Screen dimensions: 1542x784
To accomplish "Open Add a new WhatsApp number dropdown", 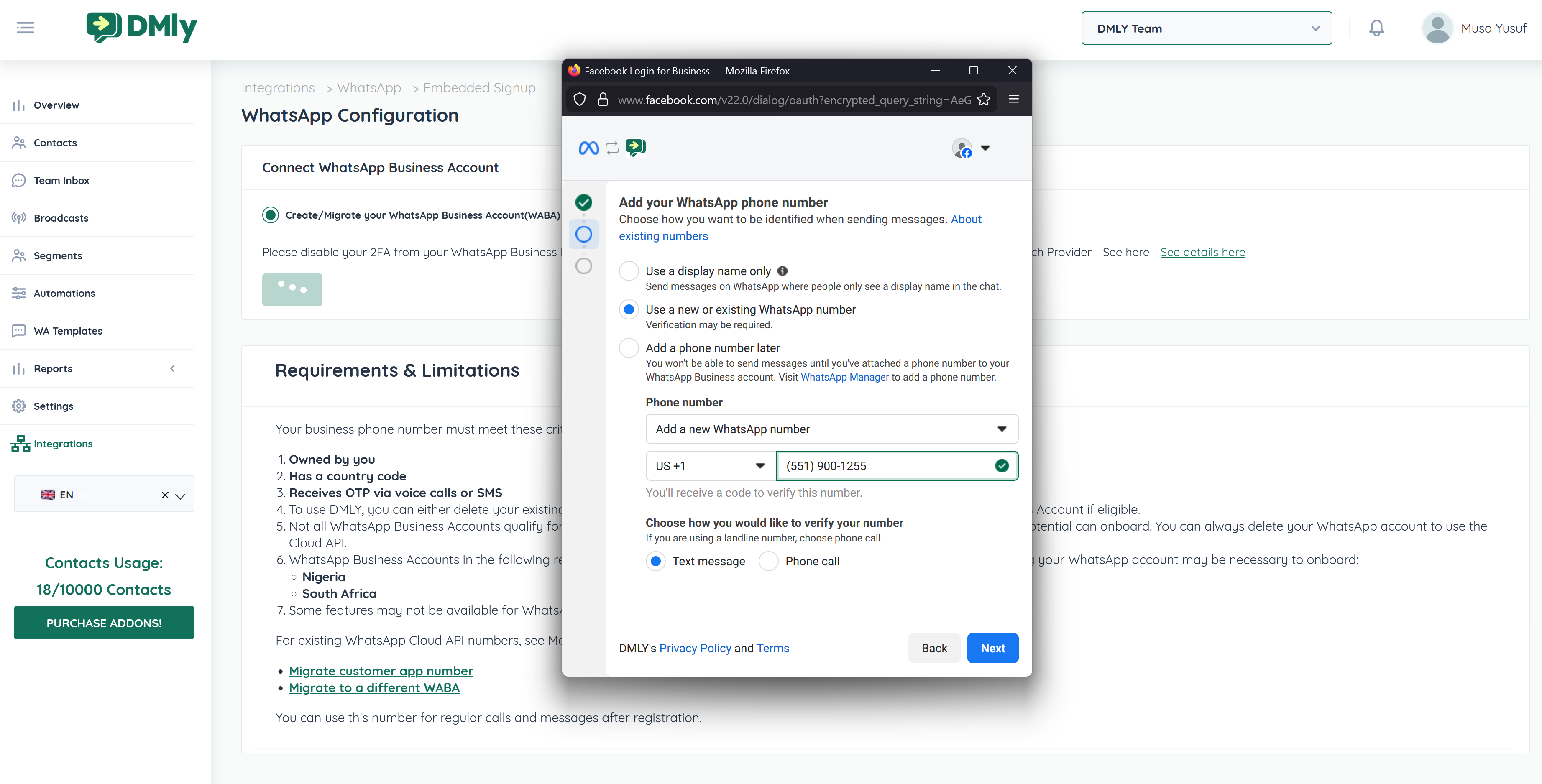I will click(x=831, y=429).
